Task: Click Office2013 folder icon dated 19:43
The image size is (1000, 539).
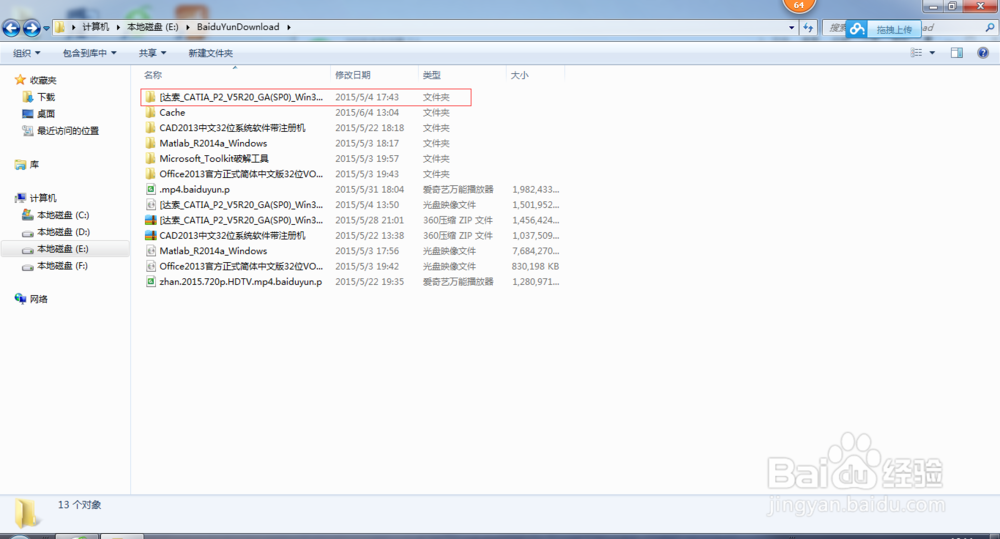Action: point(151,174)
